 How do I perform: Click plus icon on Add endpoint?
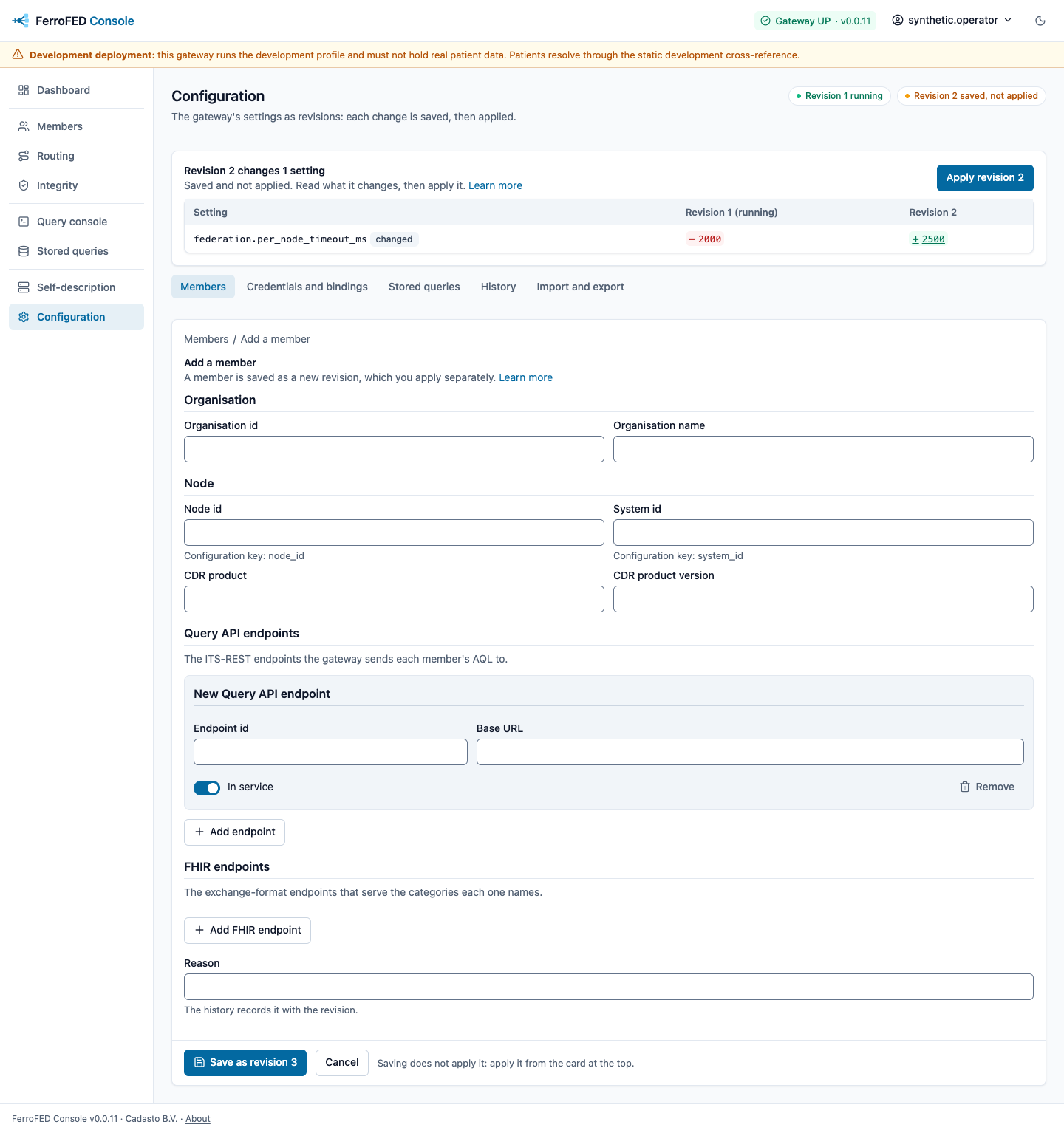click(199, 832)
